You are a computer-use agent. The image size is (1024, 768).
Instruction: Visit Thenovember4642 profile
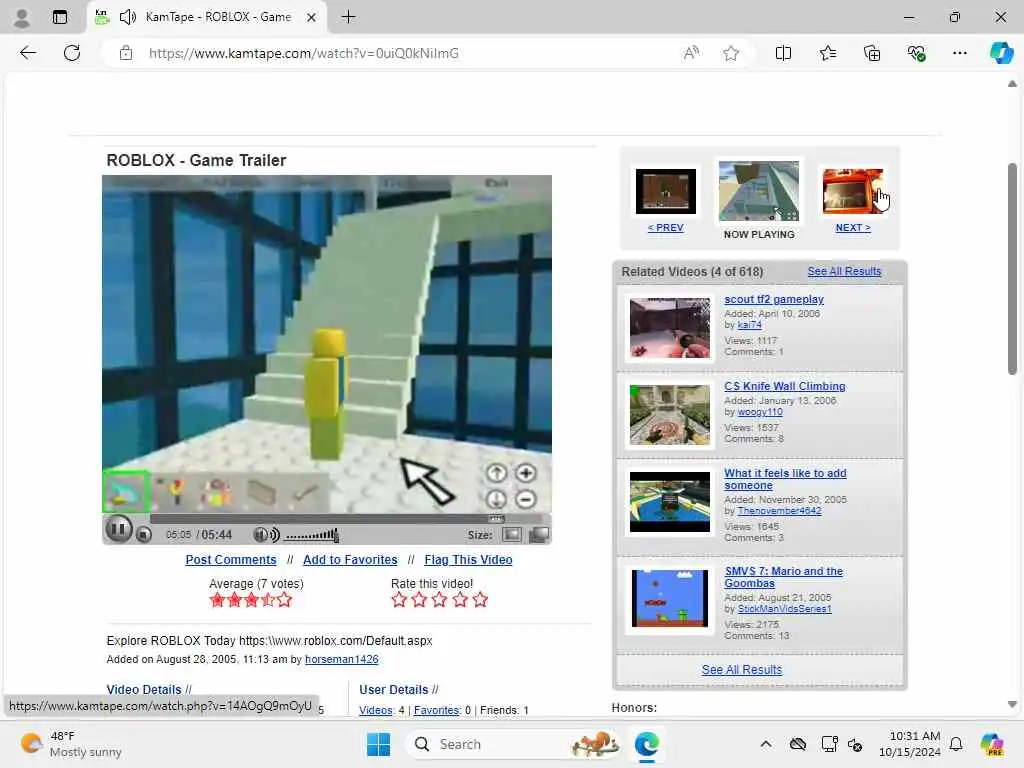pos(779,511)
